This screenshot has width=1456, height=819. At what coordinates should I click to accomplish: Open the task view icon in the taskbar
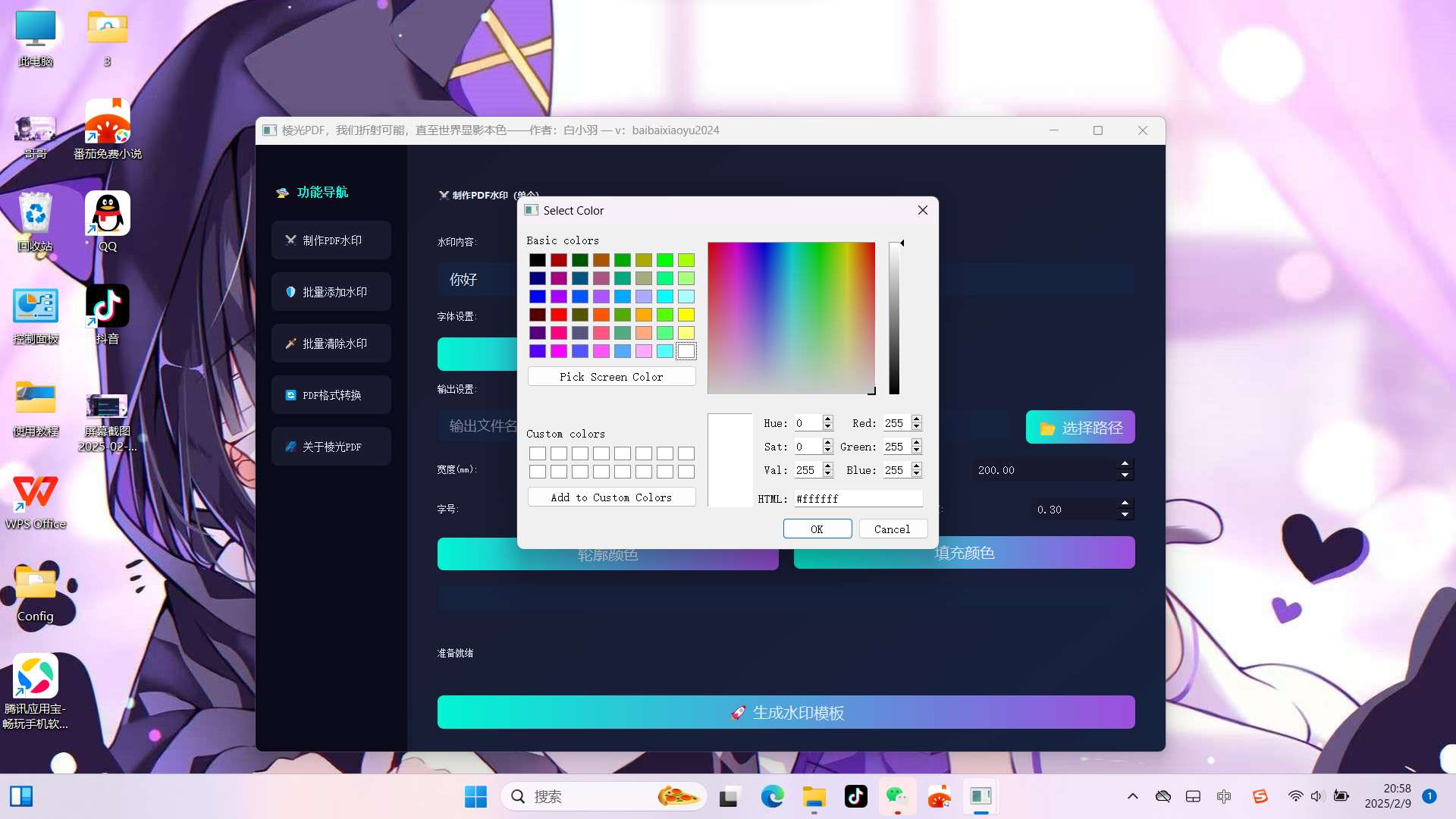click(x=729, y=796)
